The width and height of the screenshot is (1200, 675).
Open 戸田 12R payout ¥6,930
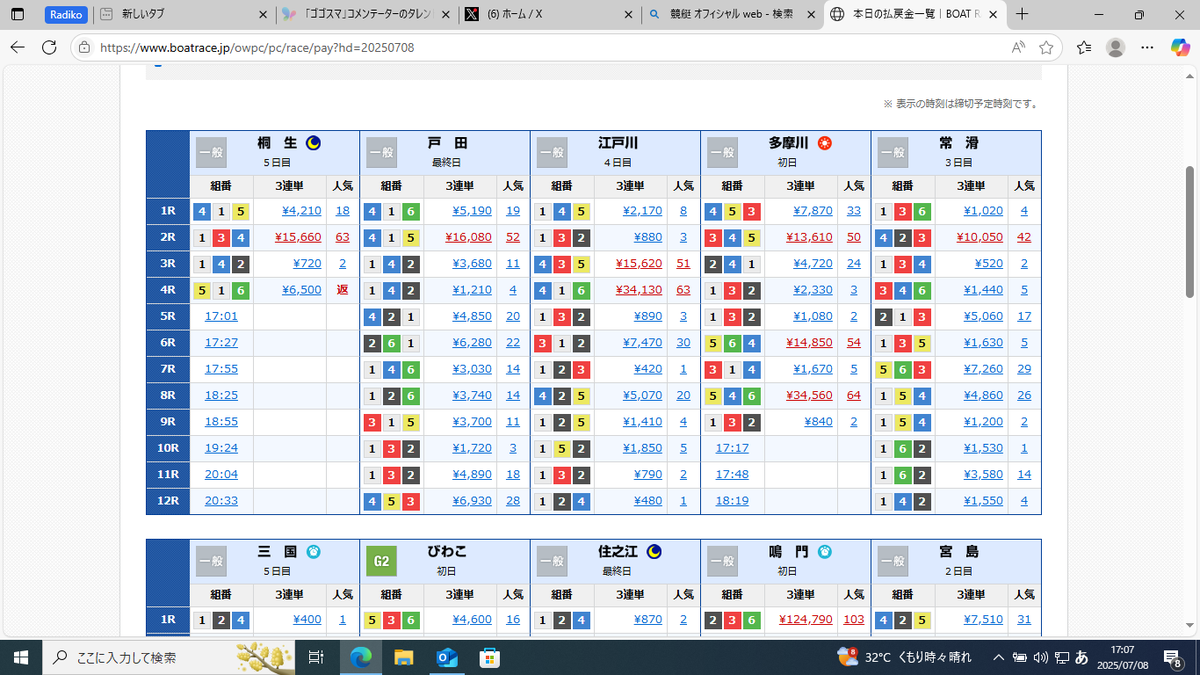click(472, 500)
